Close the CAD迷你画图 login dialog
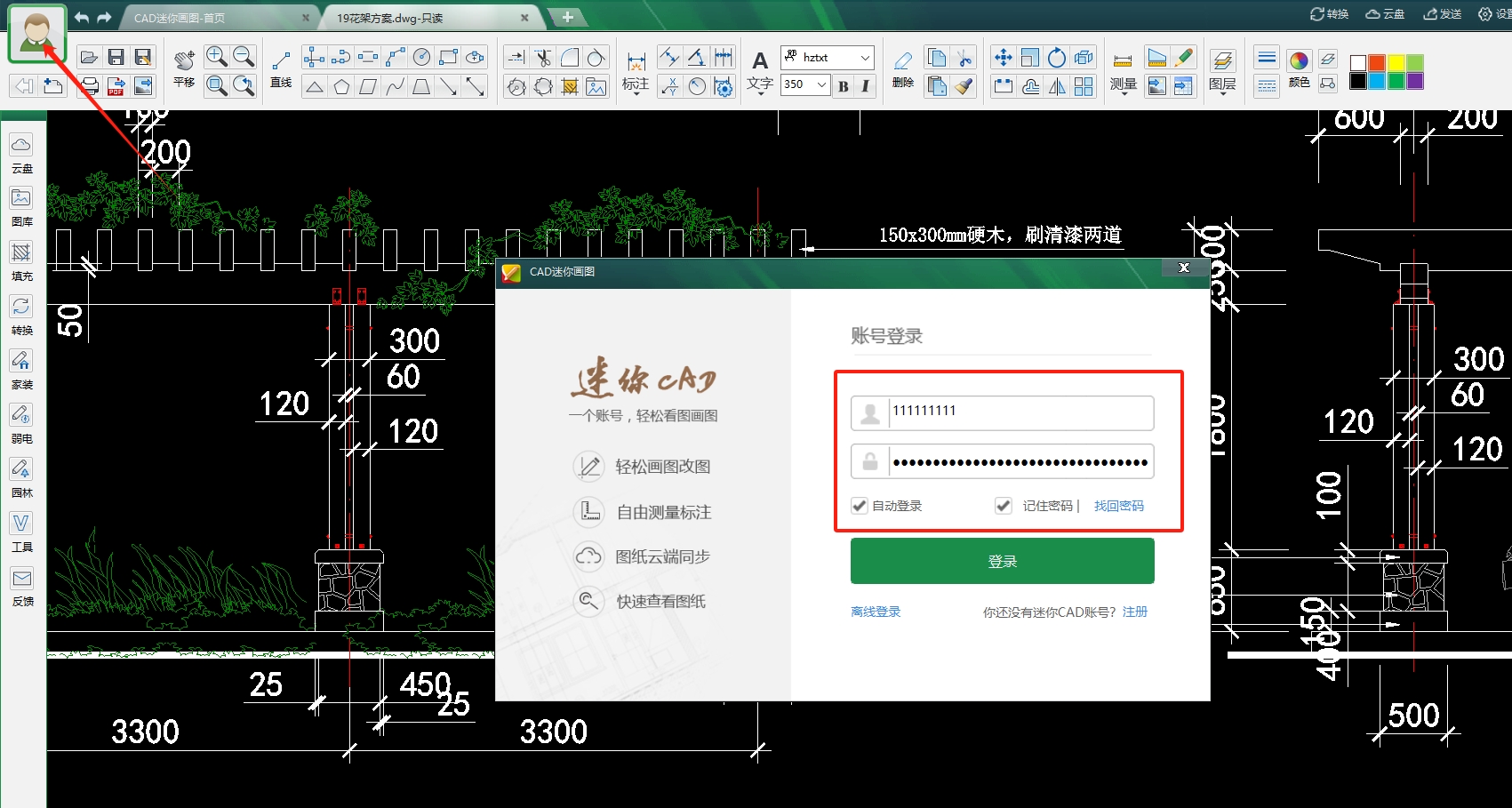This screenshot has height=808, width=1512. (1184, 268)
